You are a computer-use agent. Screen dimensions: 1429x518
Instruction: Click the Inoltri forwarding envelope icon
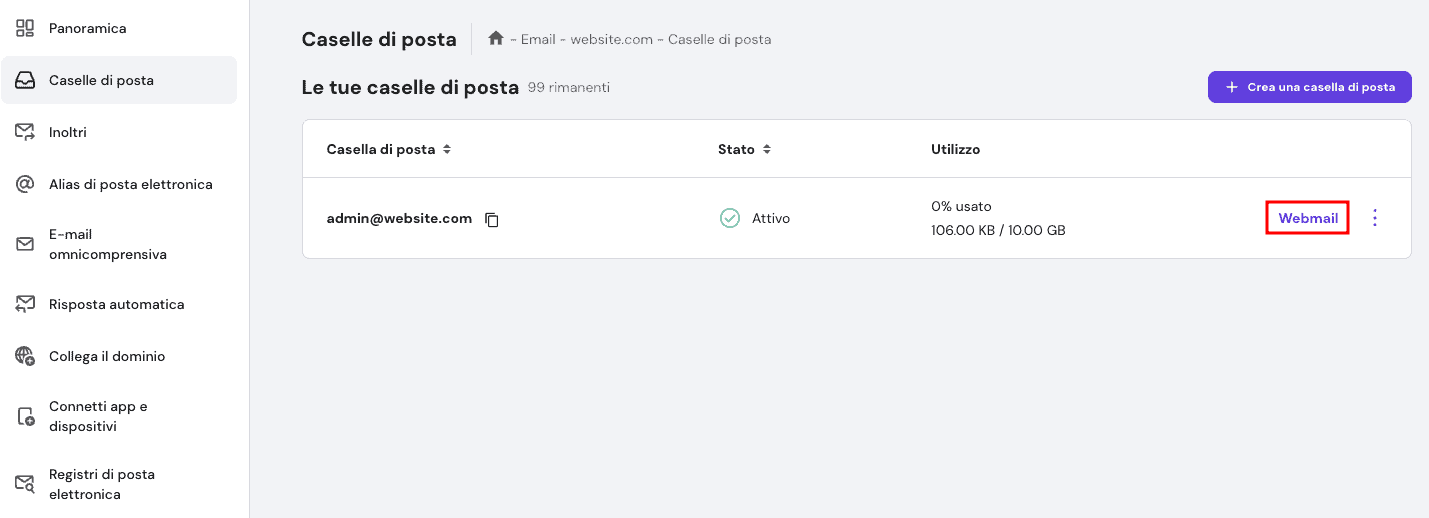pos(25,132)
